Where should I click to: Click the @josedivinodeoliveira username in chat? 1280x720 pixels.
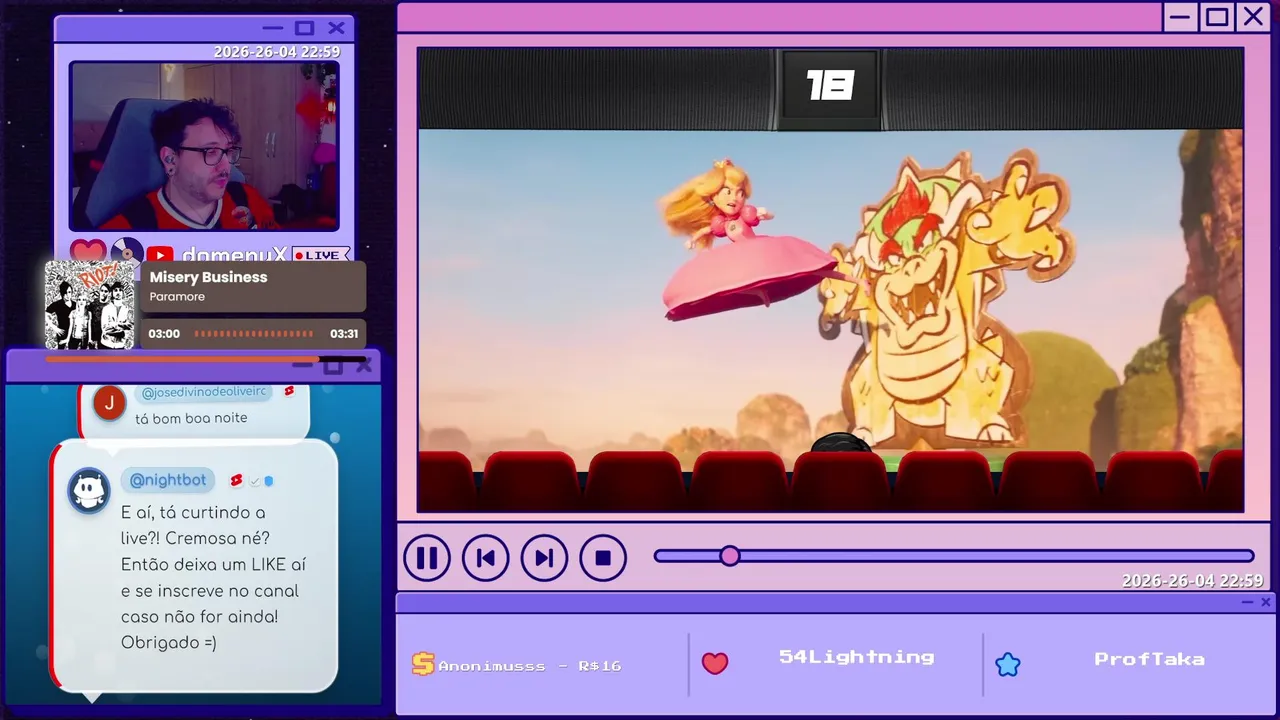204,392
